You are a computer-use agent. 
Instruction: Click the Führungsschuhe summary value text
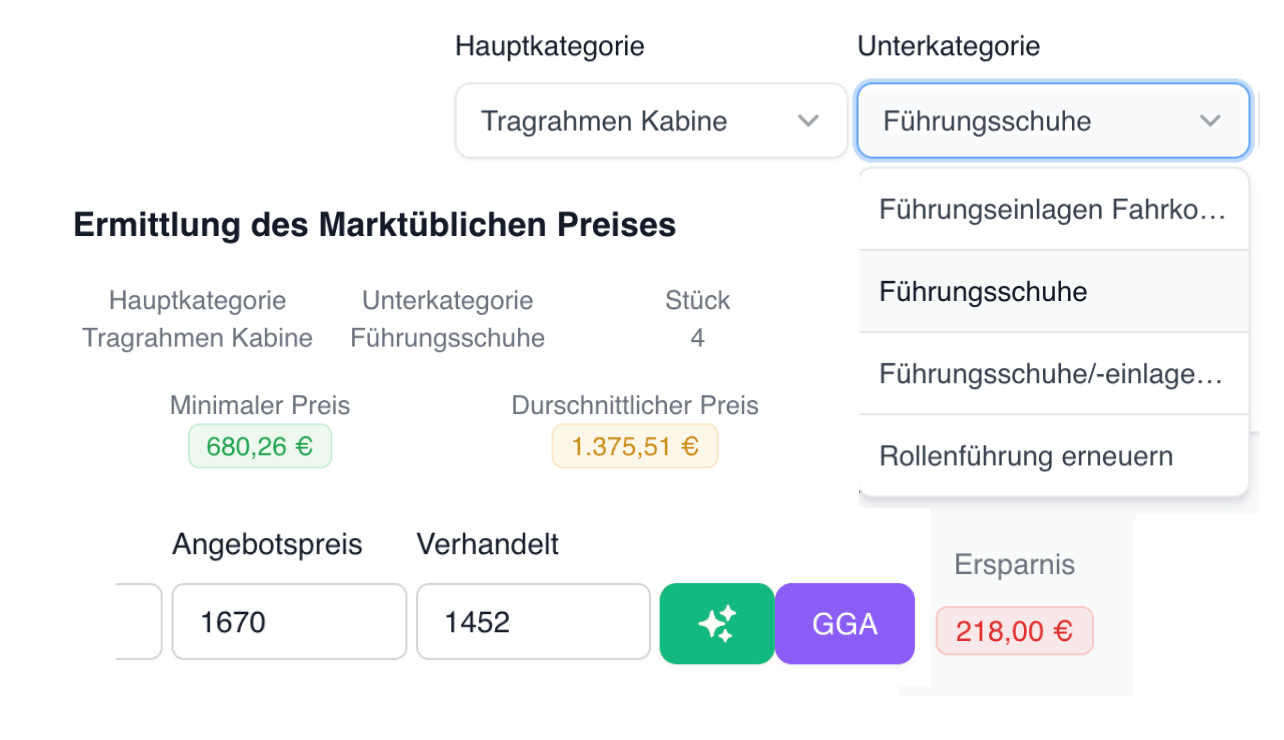[447, 338]
